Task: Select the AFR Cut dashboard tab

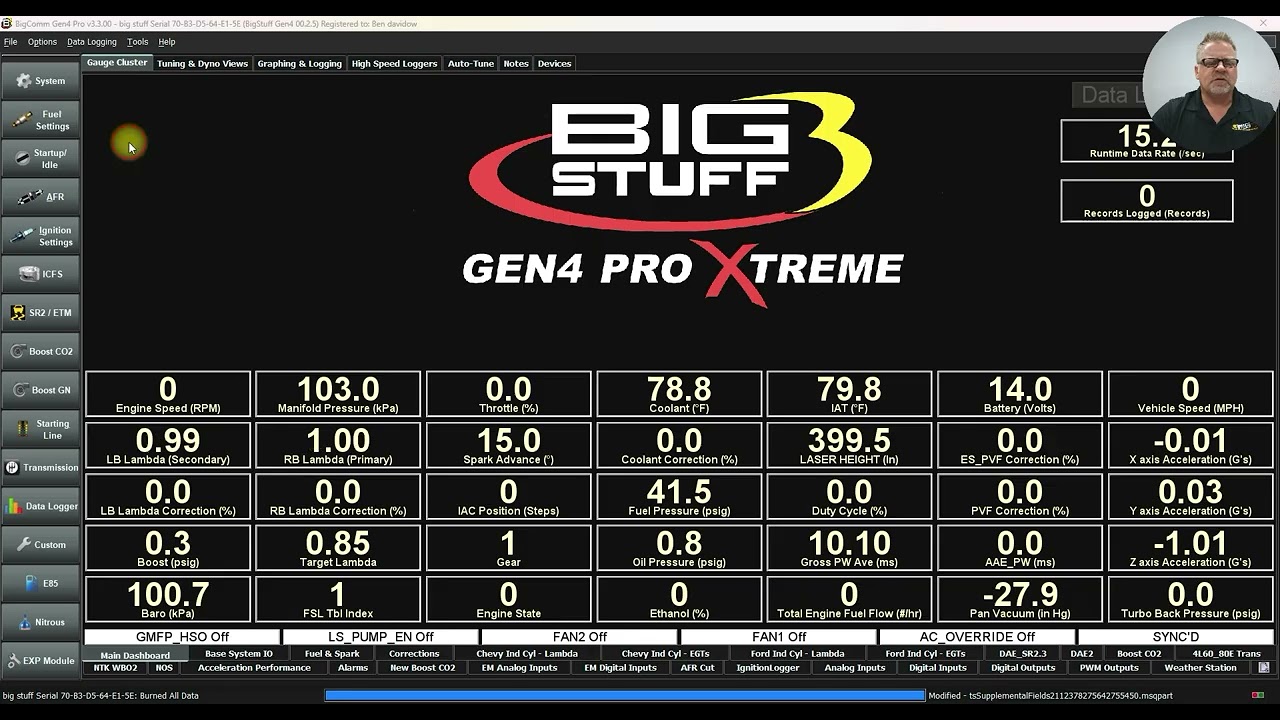Action: (698, 668)
